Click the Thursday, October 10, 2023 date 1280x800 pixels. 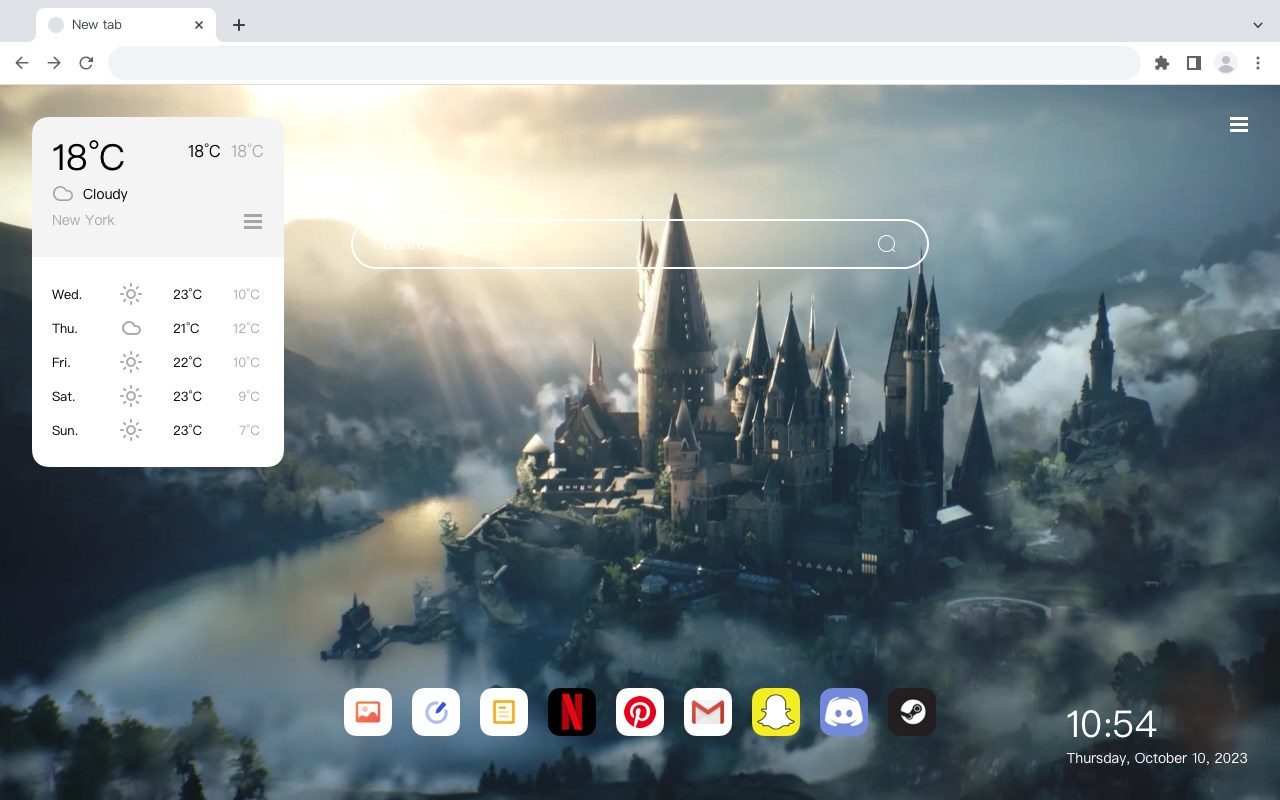[1157, 758]
